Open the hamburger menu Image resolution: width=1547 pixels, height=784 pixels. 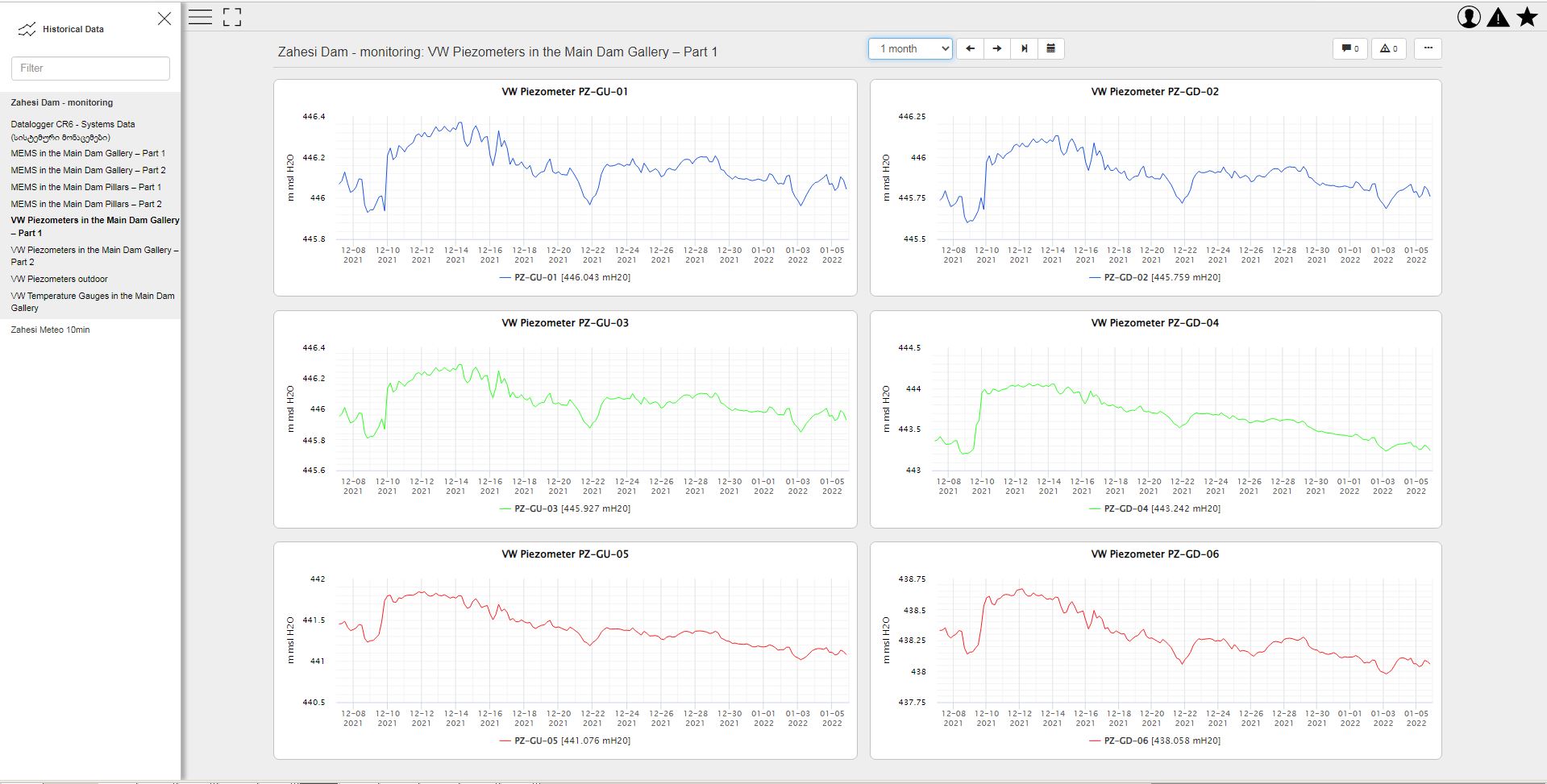(x=200, y=17)
